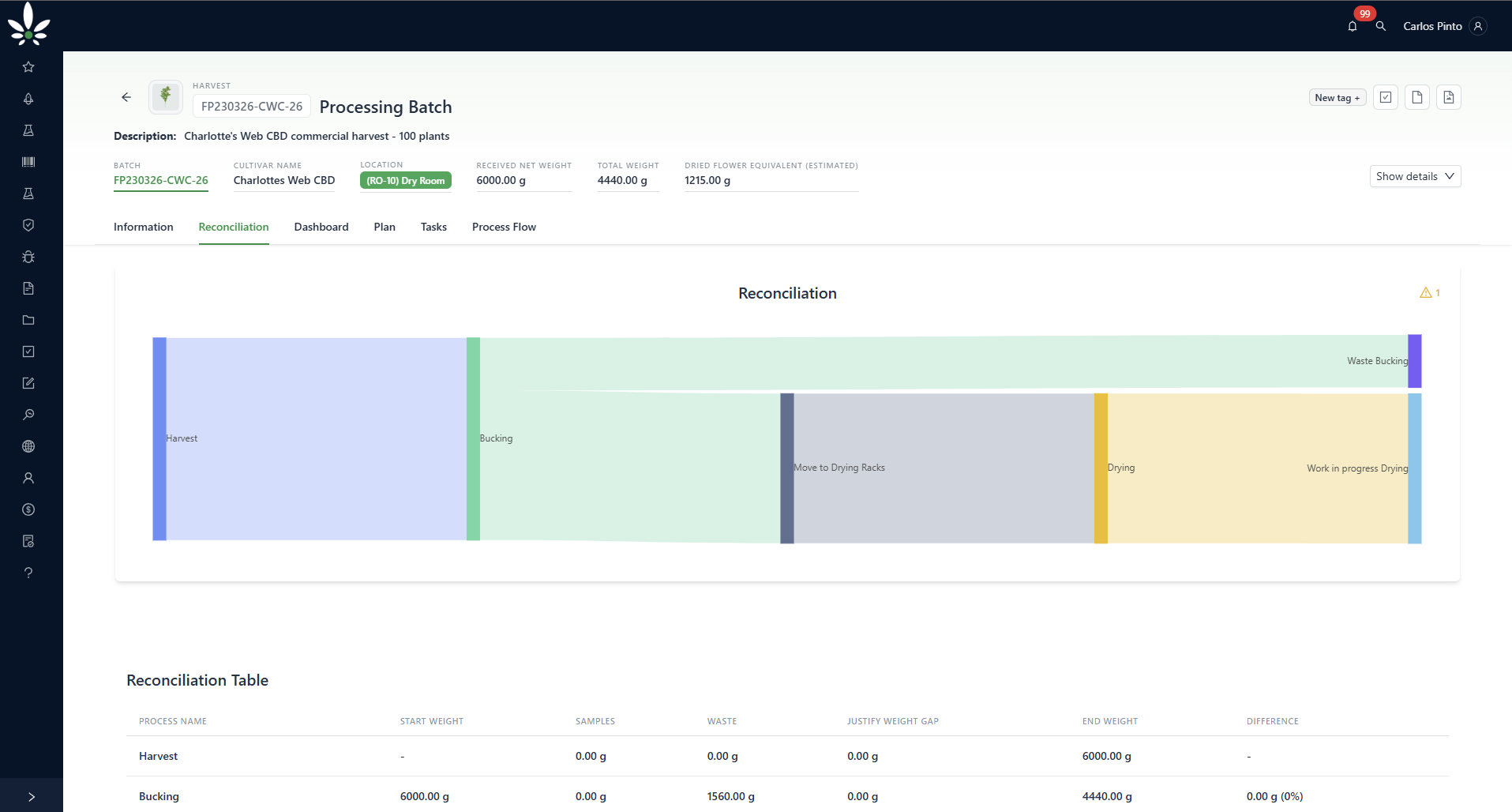Click the green Bucking node bar
This screenshot has width=1512, height=812.
(x=473, y=439)
